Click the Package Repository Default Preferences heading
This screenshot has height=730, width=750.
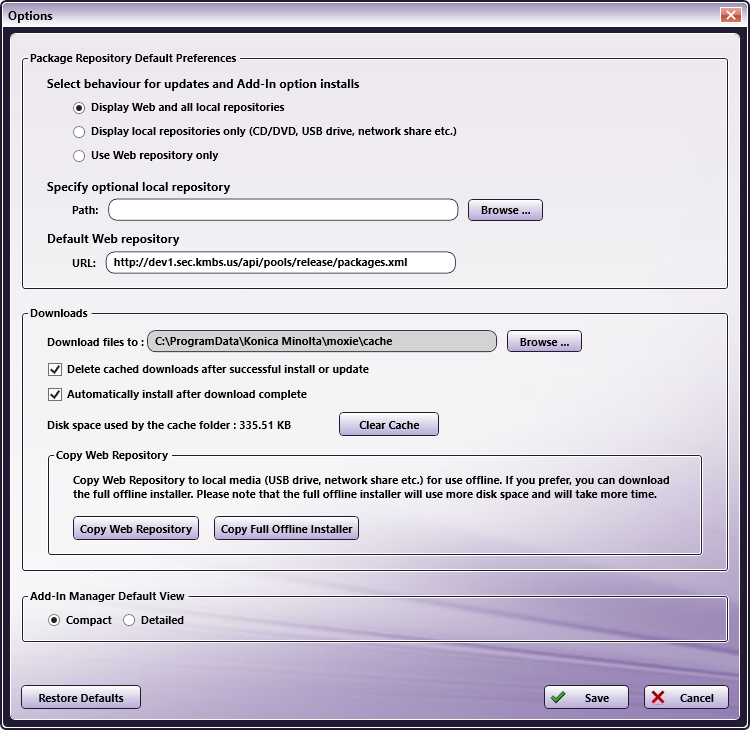click(133, 58)
